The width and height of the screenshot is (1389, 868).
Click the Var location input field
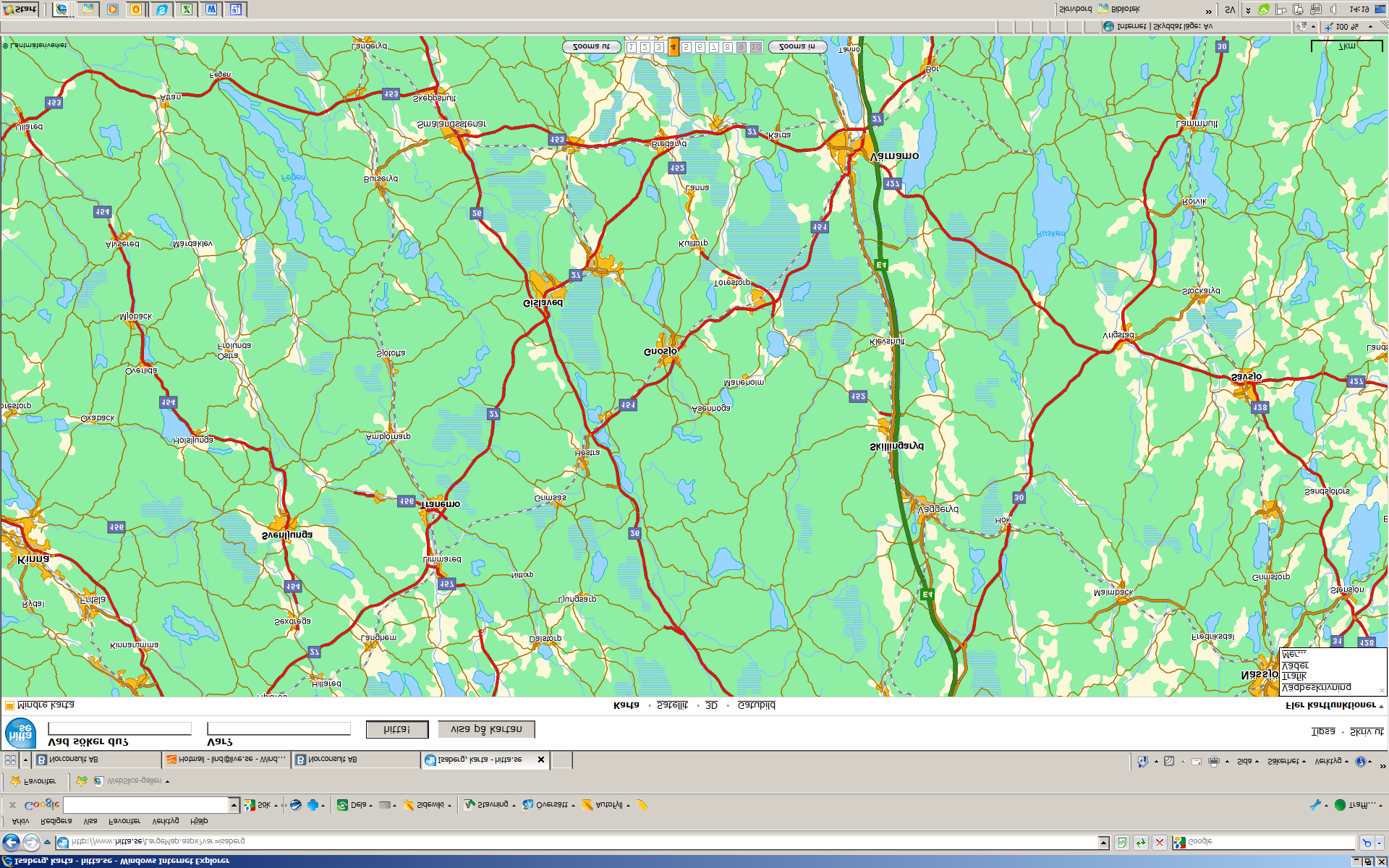279,728
